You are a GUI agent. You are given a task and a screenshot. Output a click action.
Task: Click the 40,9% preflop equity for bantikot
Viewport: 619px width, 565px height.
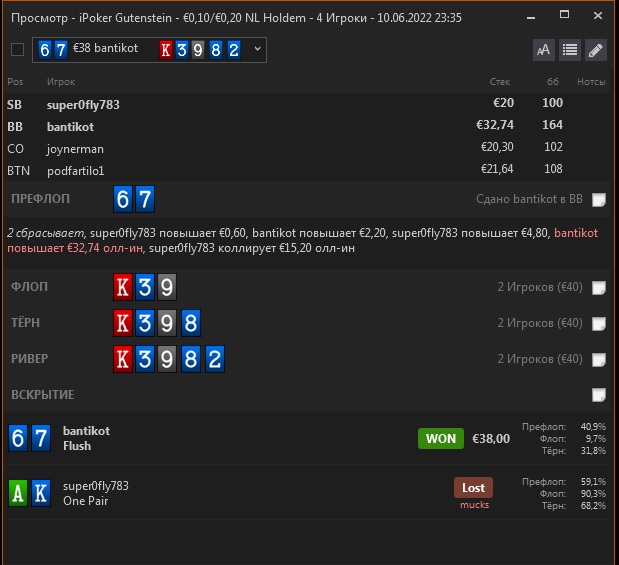(x=593, y=427)
